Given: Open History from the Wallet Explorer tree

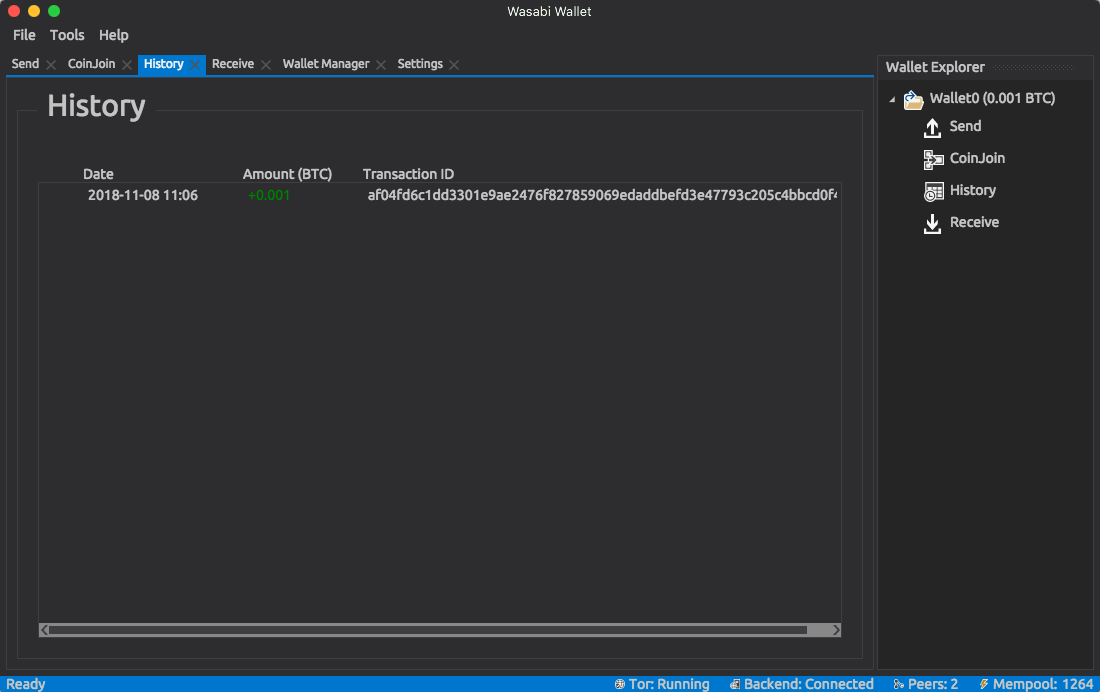Looking at the screenshot, I should (x=973, y=190).
